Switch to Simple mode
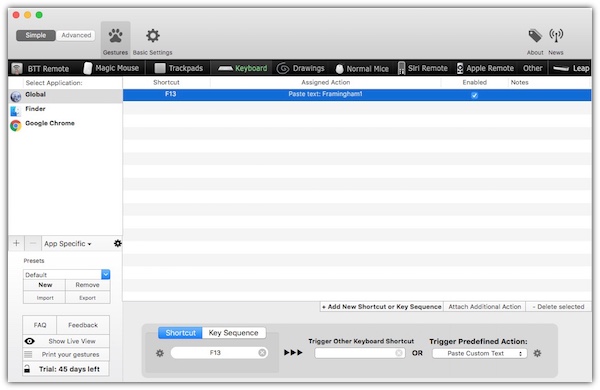The height and width of the screenshot is (390, 600). click(x=36, y=35)
